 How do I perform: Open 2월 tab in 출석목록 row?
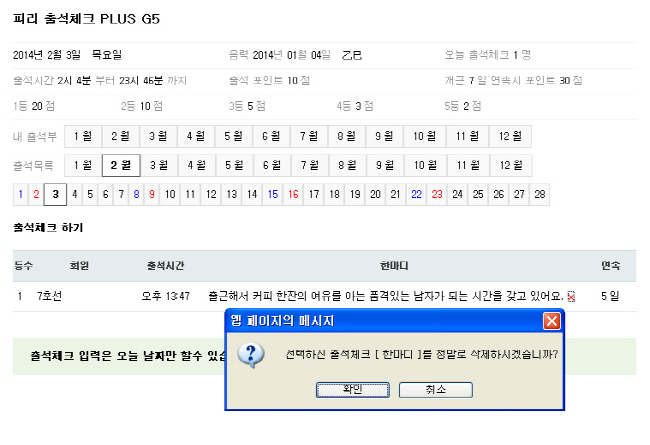[121, 165]
